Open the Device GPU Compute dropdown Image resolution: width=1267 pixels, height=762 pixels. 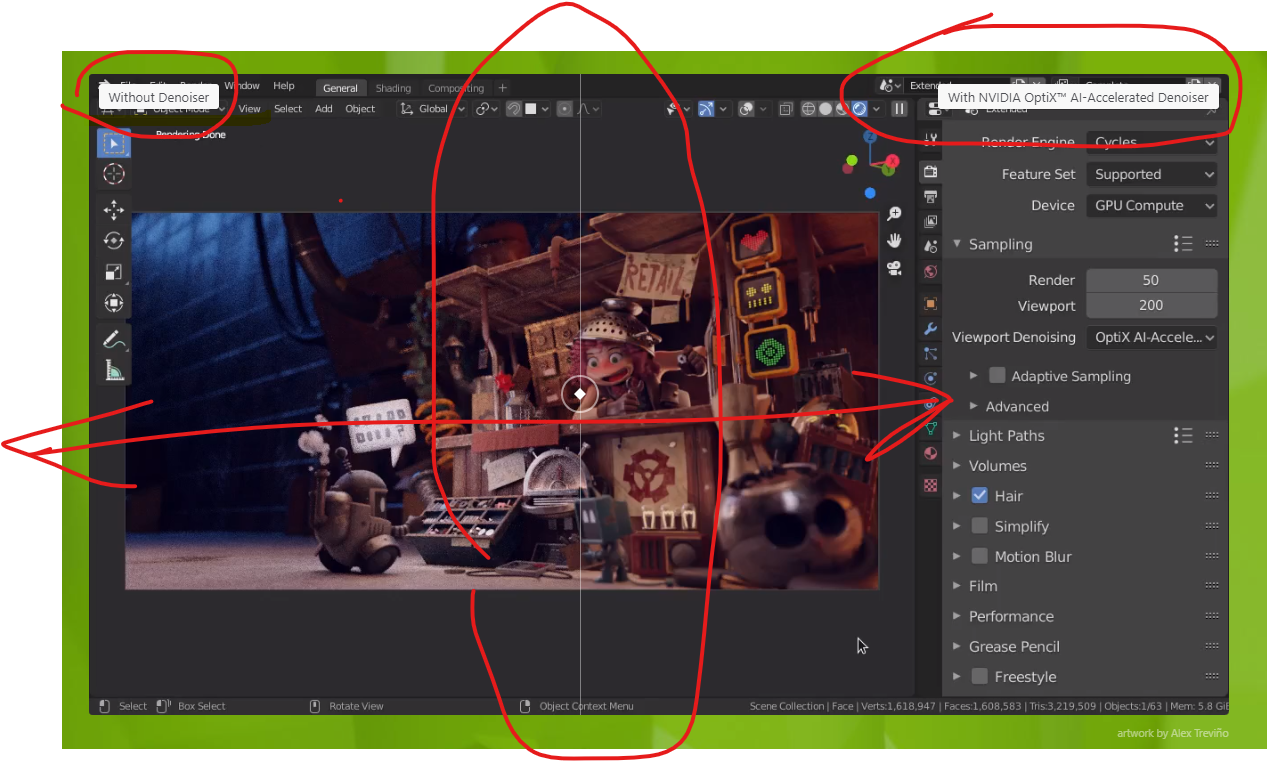point(1152,205)
